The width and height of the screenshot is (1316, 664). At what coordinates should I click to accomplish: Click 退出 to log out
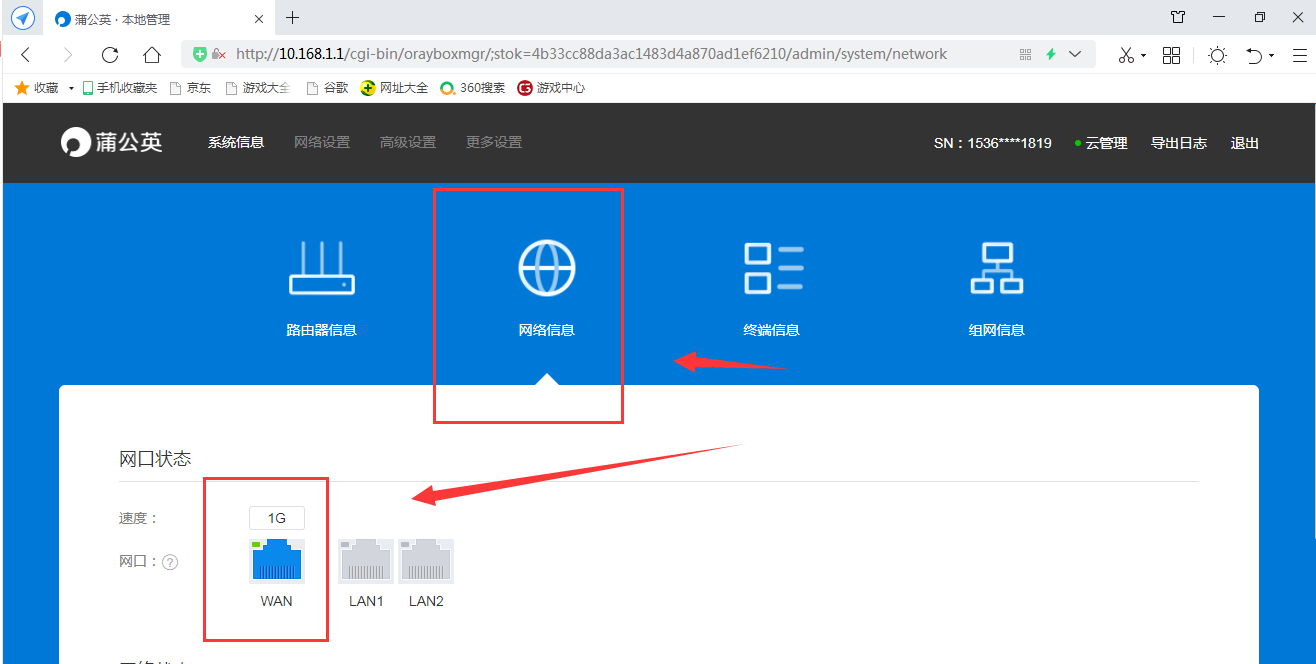1244,143
